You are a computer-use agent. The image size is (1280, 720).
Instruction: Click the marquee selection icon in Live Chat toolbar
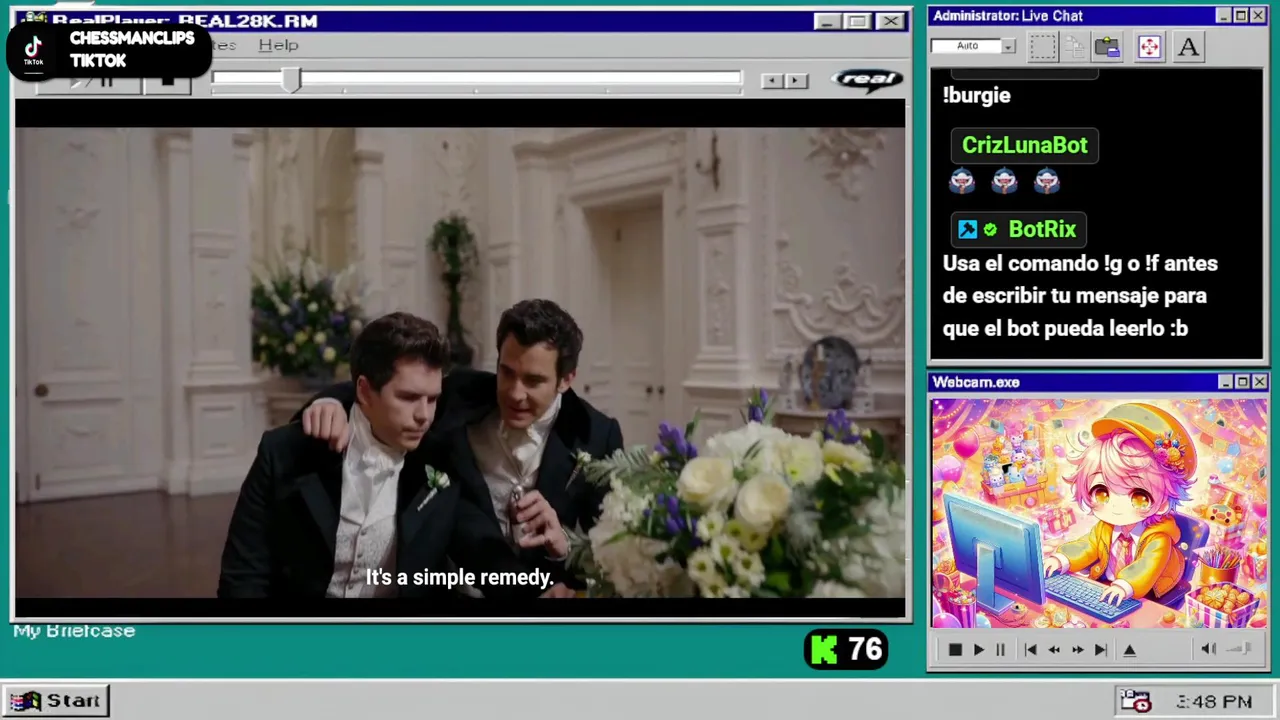(x=1043, y=46)
